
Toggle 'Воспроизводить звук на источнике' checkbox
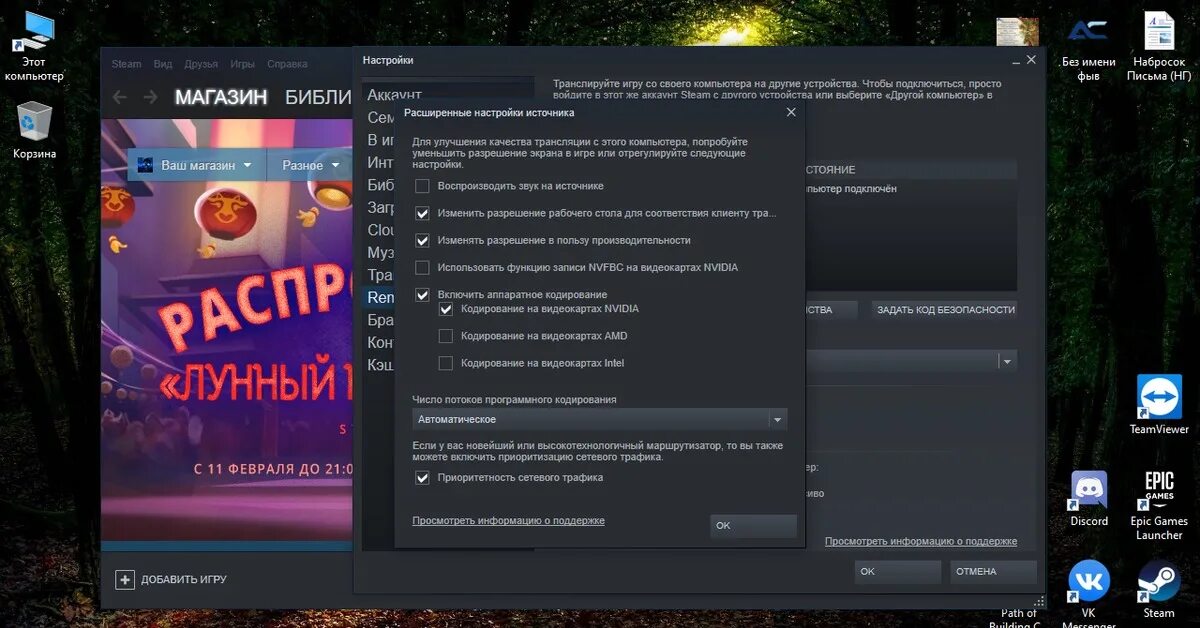pyautogui.click(x=422, y=186)
